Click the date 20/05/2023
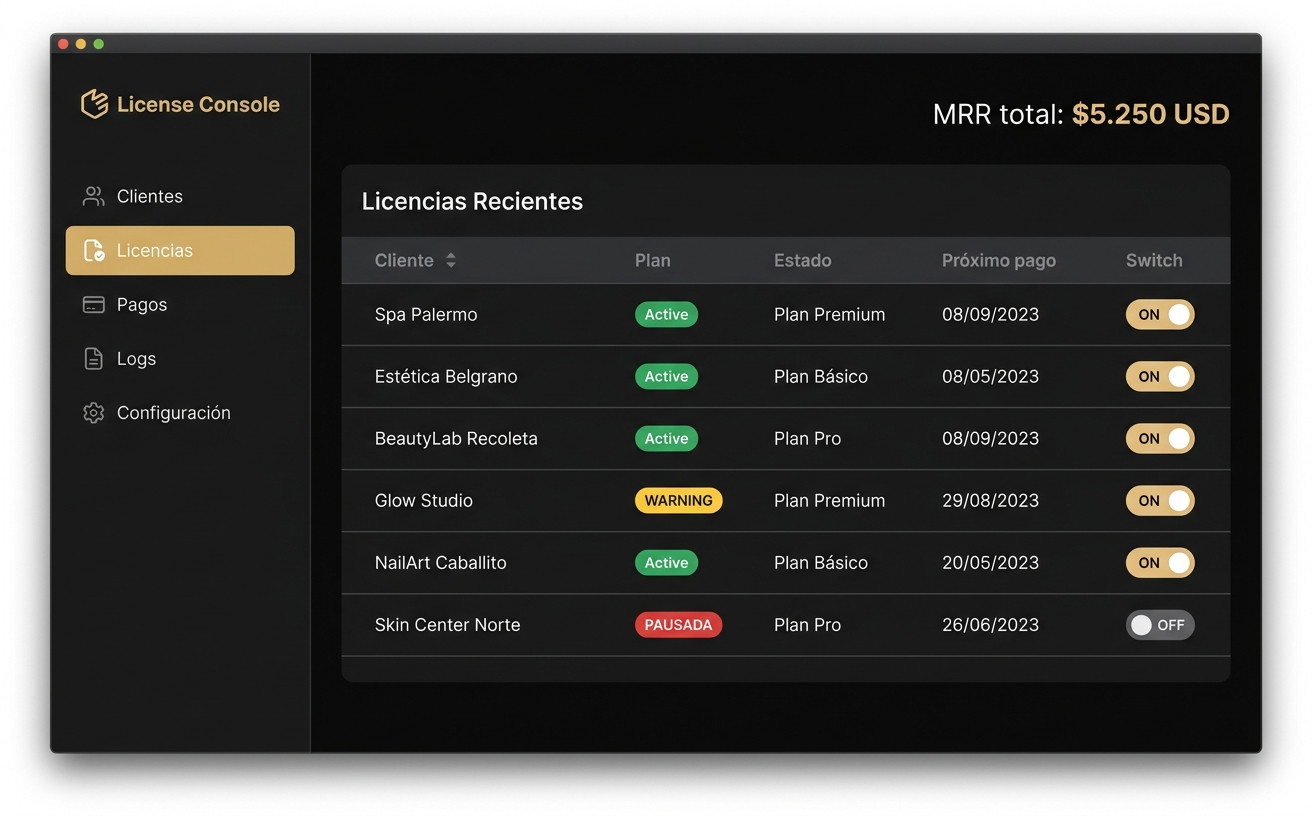1312x816 pixels. (x=990, y=562)
